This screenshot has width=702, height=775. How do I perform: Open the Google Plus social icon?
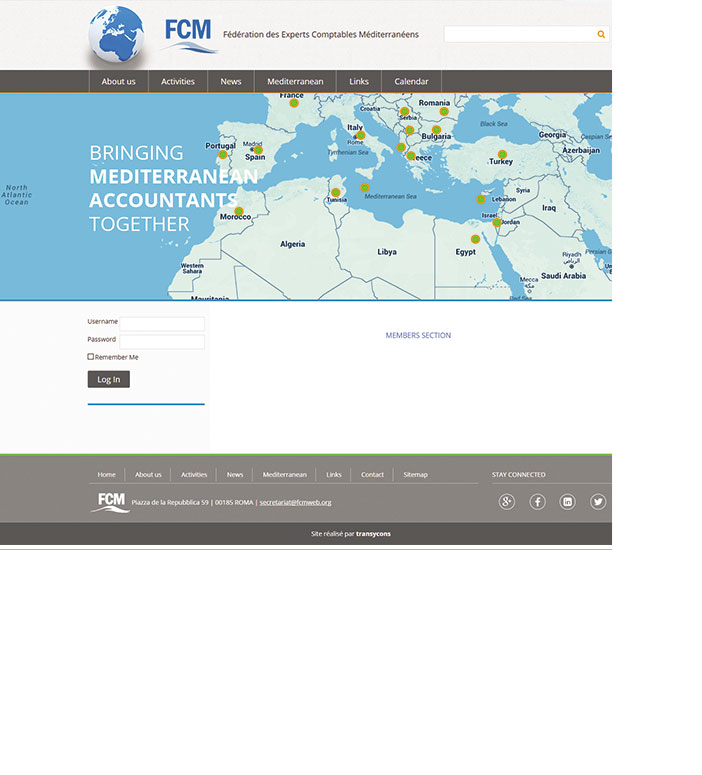click(507, 502)
